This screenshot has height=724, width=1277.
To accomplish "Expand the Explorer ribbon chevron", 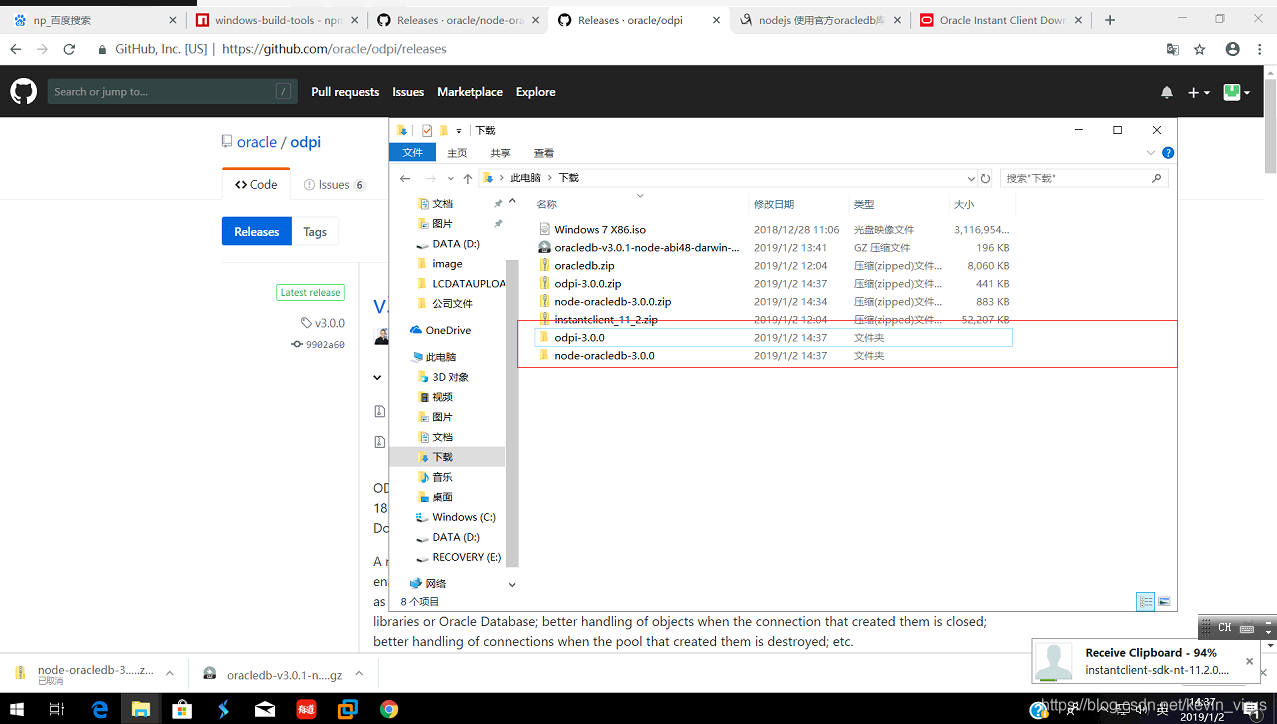I will 1150,153.
